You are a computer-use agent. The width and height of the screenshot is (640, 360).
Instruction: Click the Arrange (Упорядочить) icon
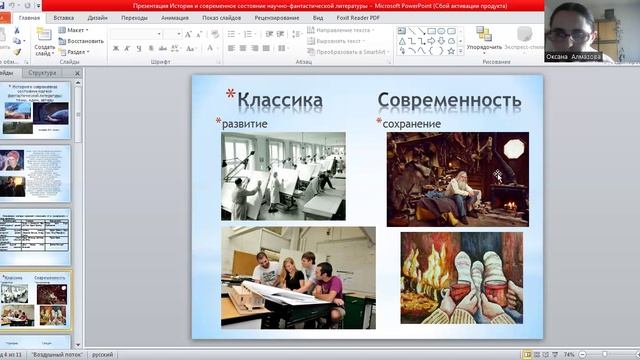[x=484, y=34]
